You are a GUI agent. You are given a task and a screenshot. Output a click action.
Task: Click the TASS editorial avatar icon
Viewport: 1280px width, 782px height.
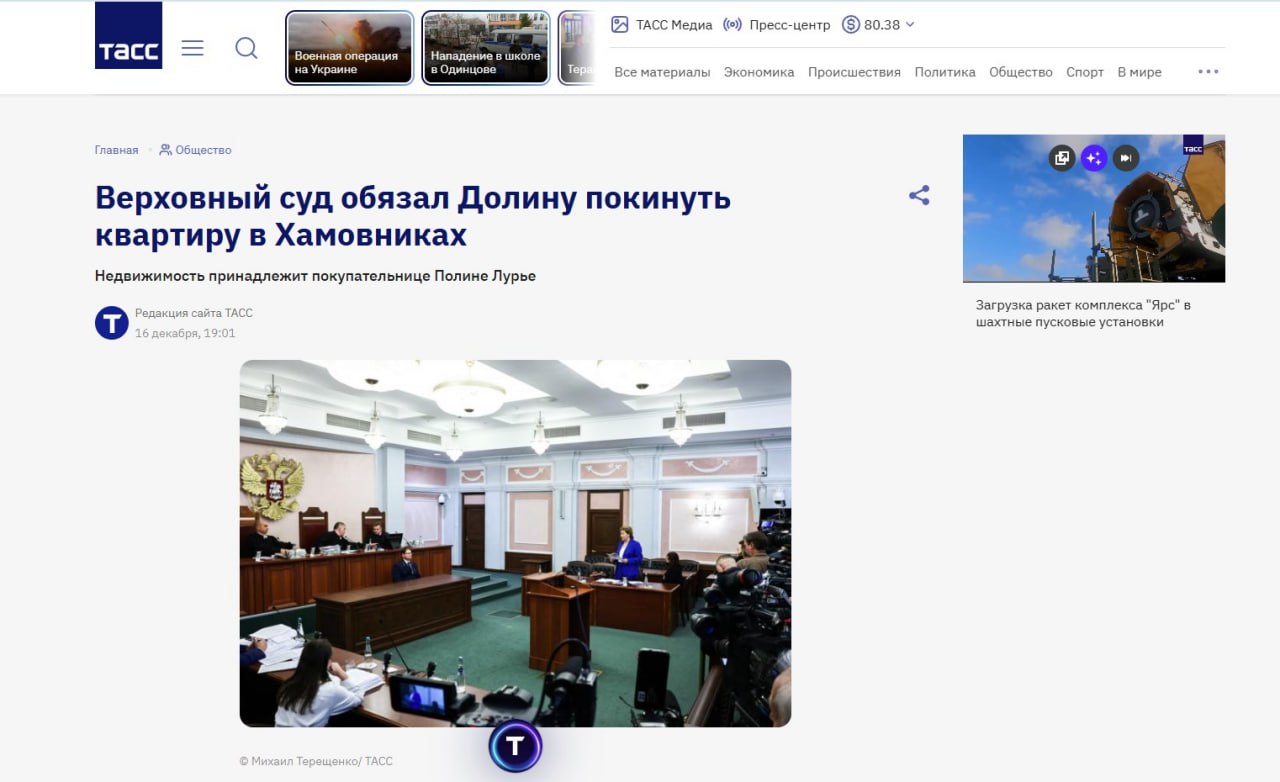(111, 323)
